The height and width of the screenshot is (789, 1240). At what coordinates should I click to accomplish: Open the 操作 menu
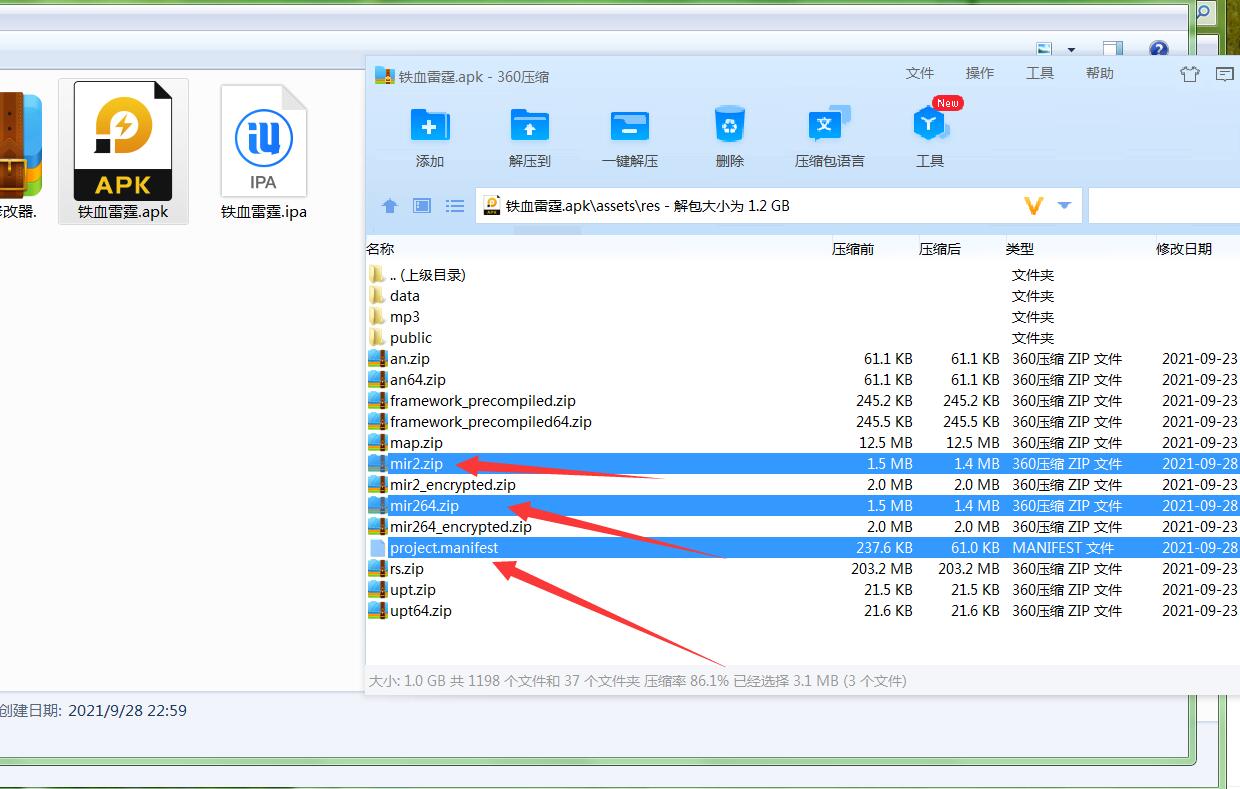(979, 73)
